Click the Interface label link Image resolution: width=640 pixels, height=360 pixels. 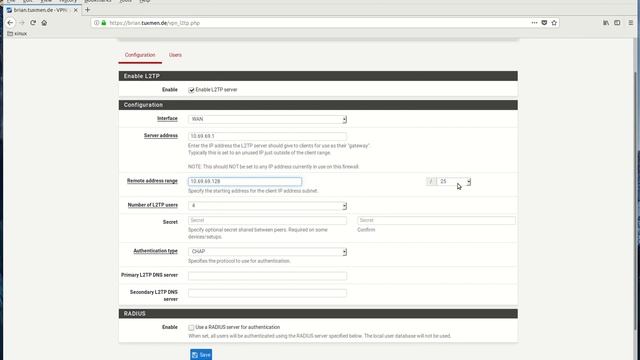click(x=167, y=118)
